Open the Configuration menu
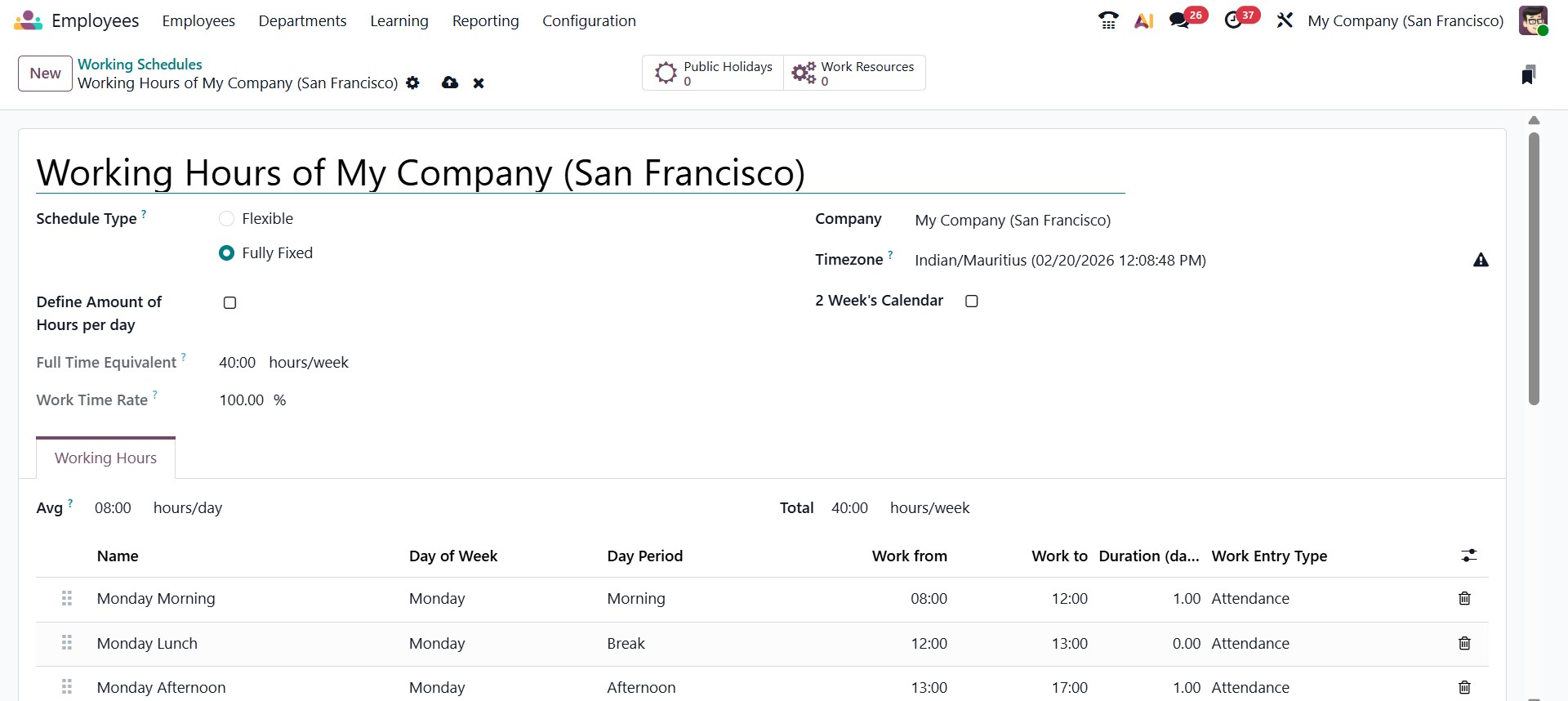This screenshot has width=1568, height=701. pyautogui.click(x=589, y=21)
